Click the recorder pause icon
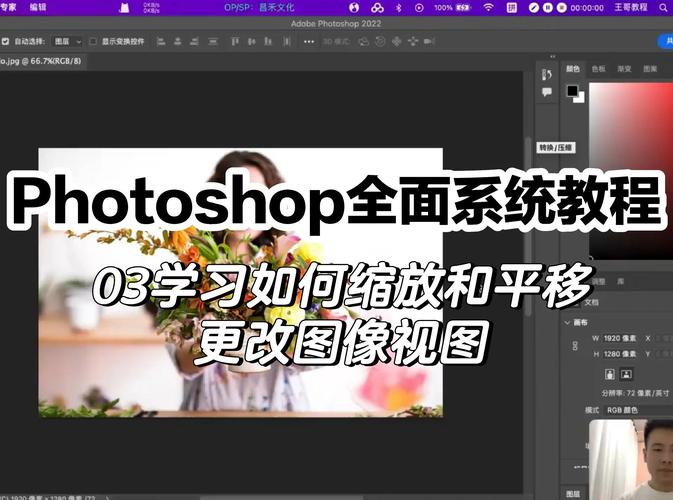This screenshot has width=673, height=500. click(x=548, y=7)
